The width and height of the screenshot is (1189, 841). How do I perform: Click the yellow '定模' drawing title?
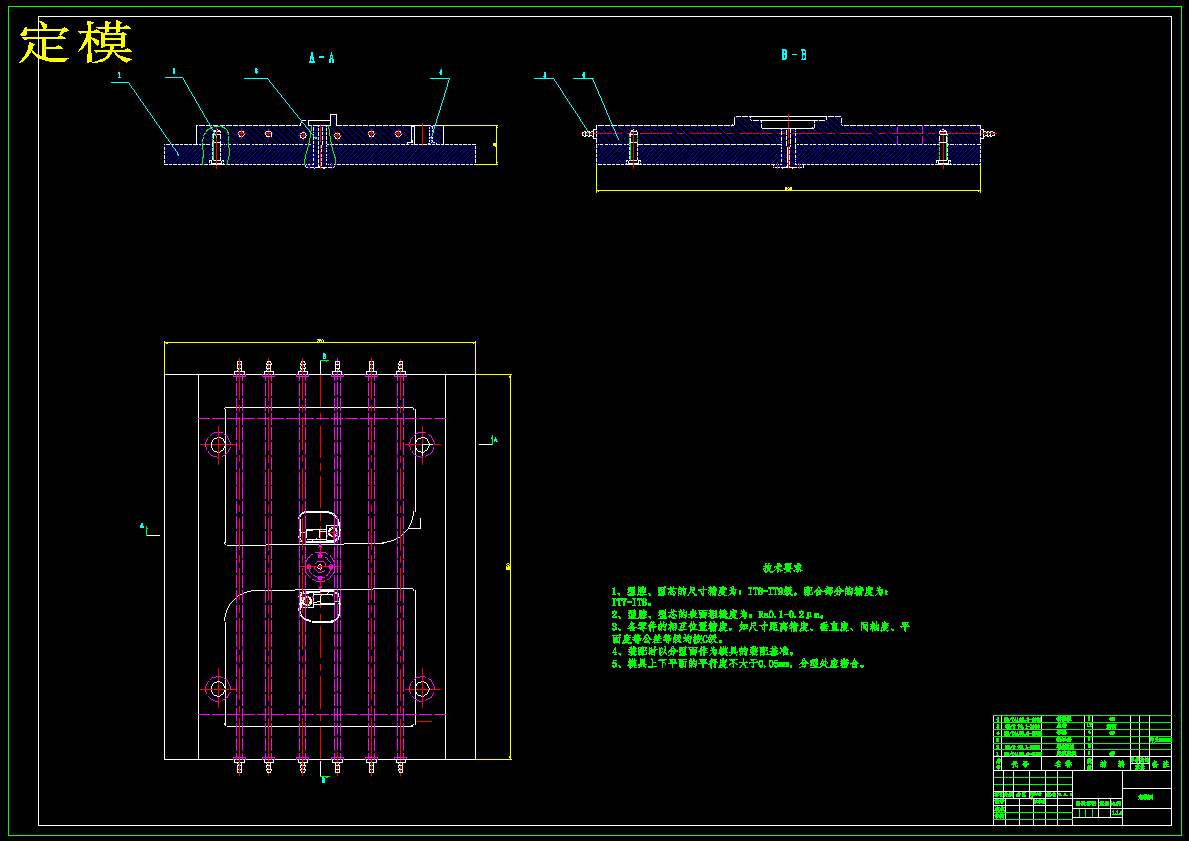click(76, 44)
